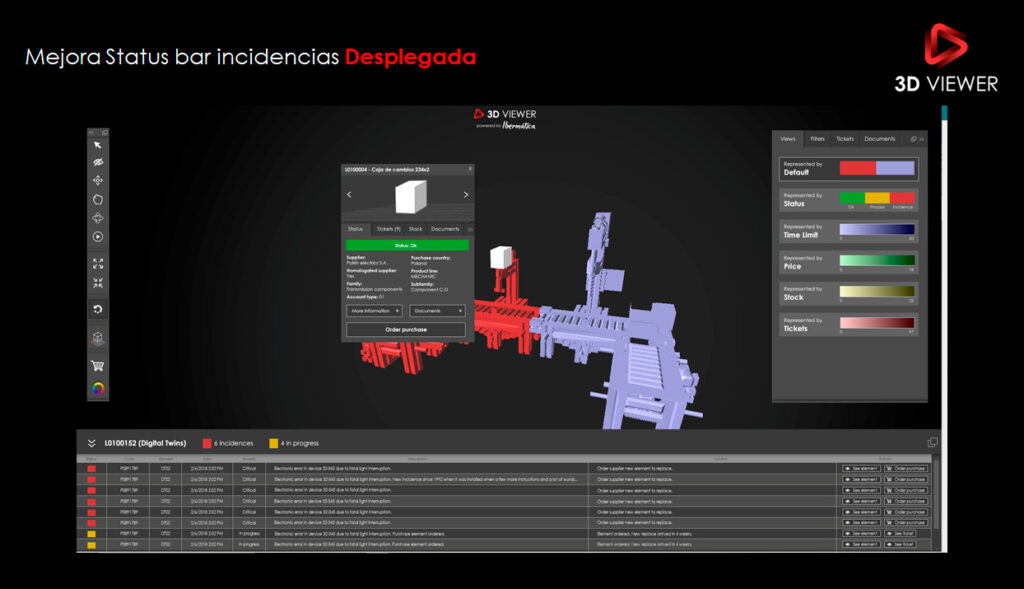Click the reset view rotate icon
The image size is (1024, 589).
[98, 309]
